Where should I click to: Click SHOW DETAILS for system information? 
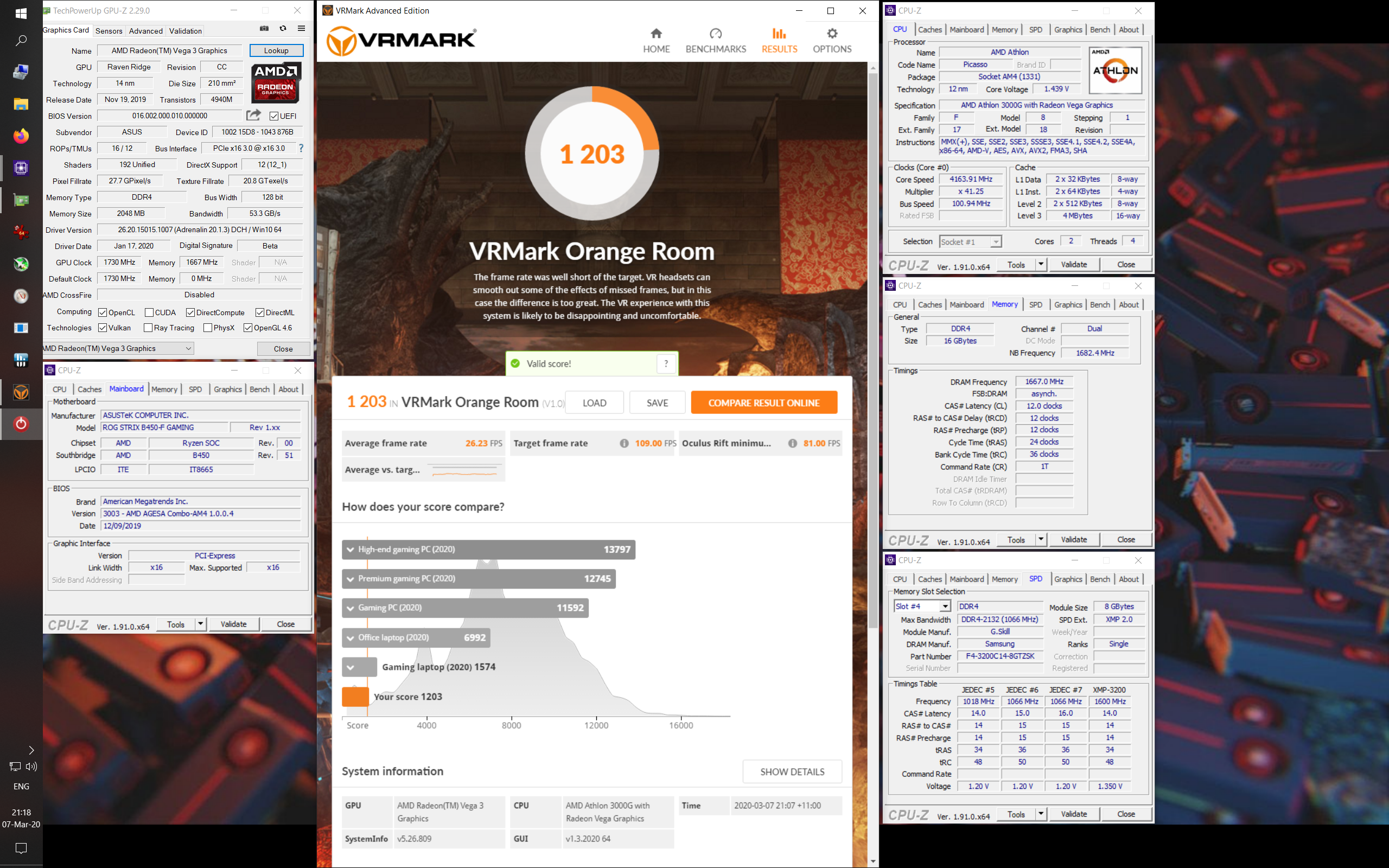[x=792, y=771]
